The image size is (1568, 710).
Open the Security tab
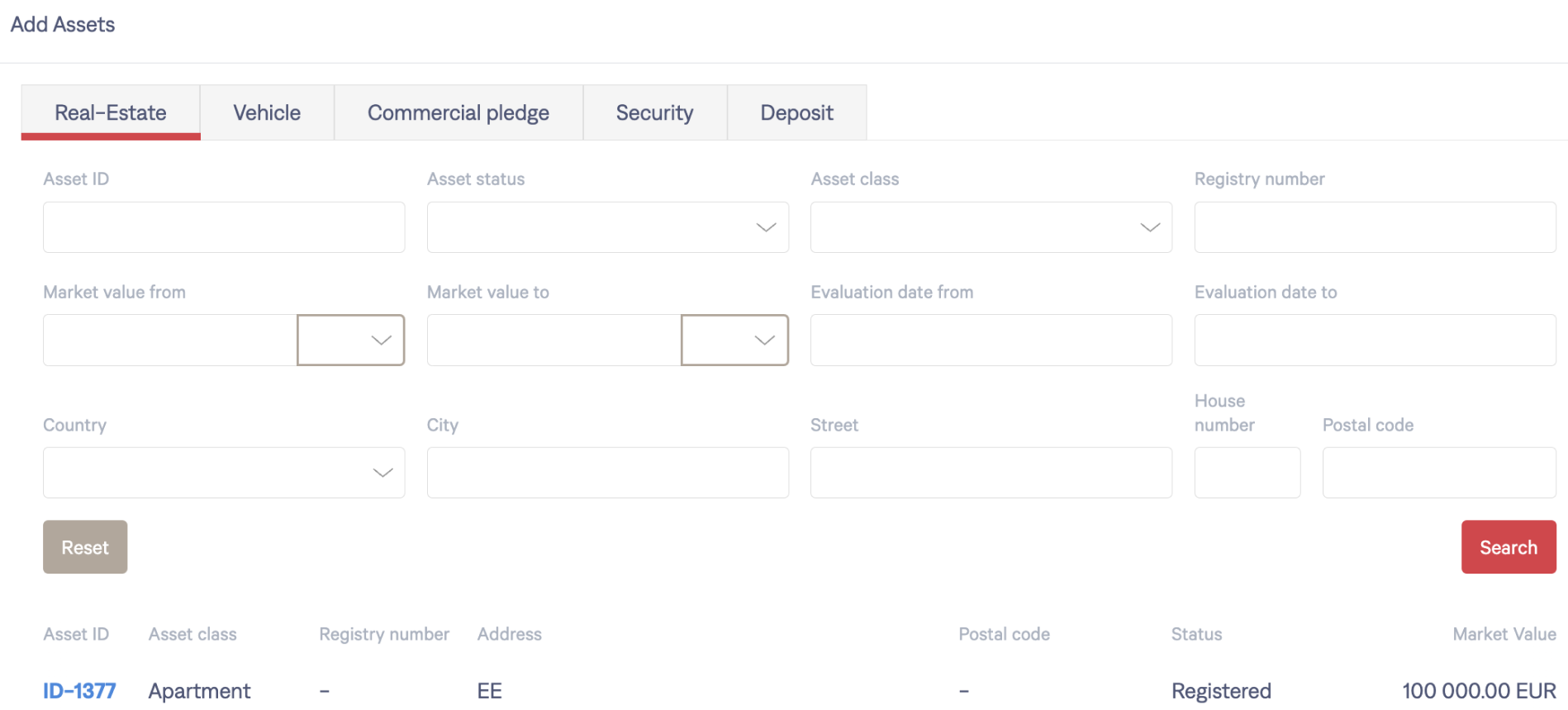[654, 112]
